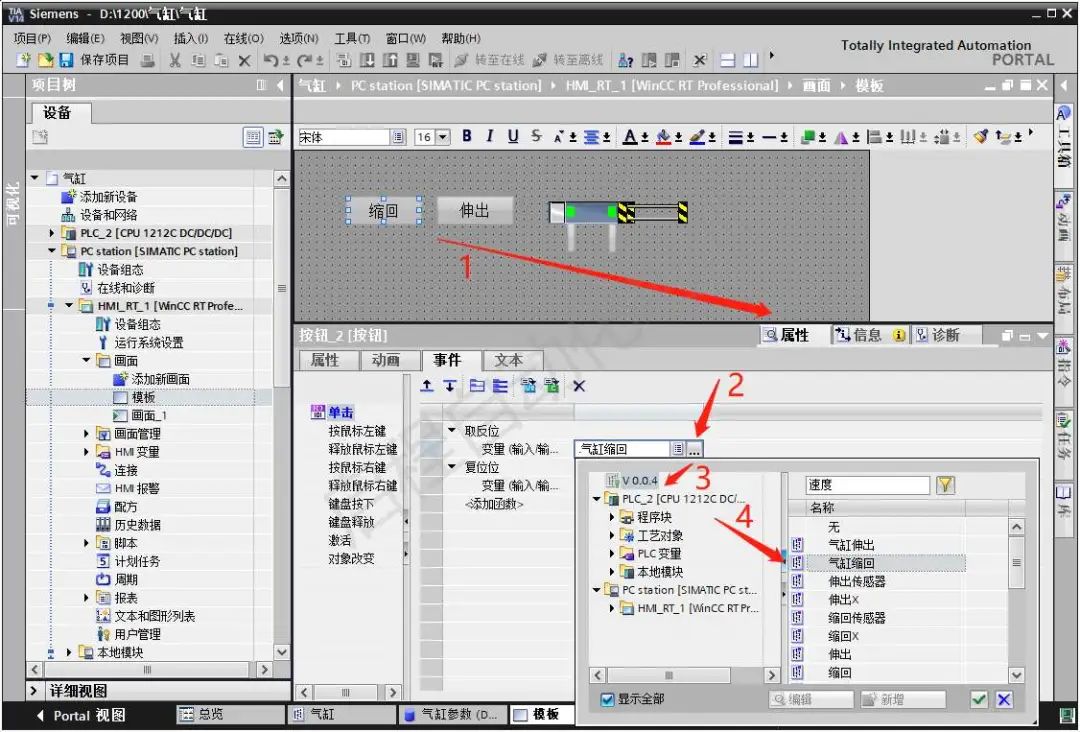
Task: Click the save project disk icon
Action: tap(66, 60)
